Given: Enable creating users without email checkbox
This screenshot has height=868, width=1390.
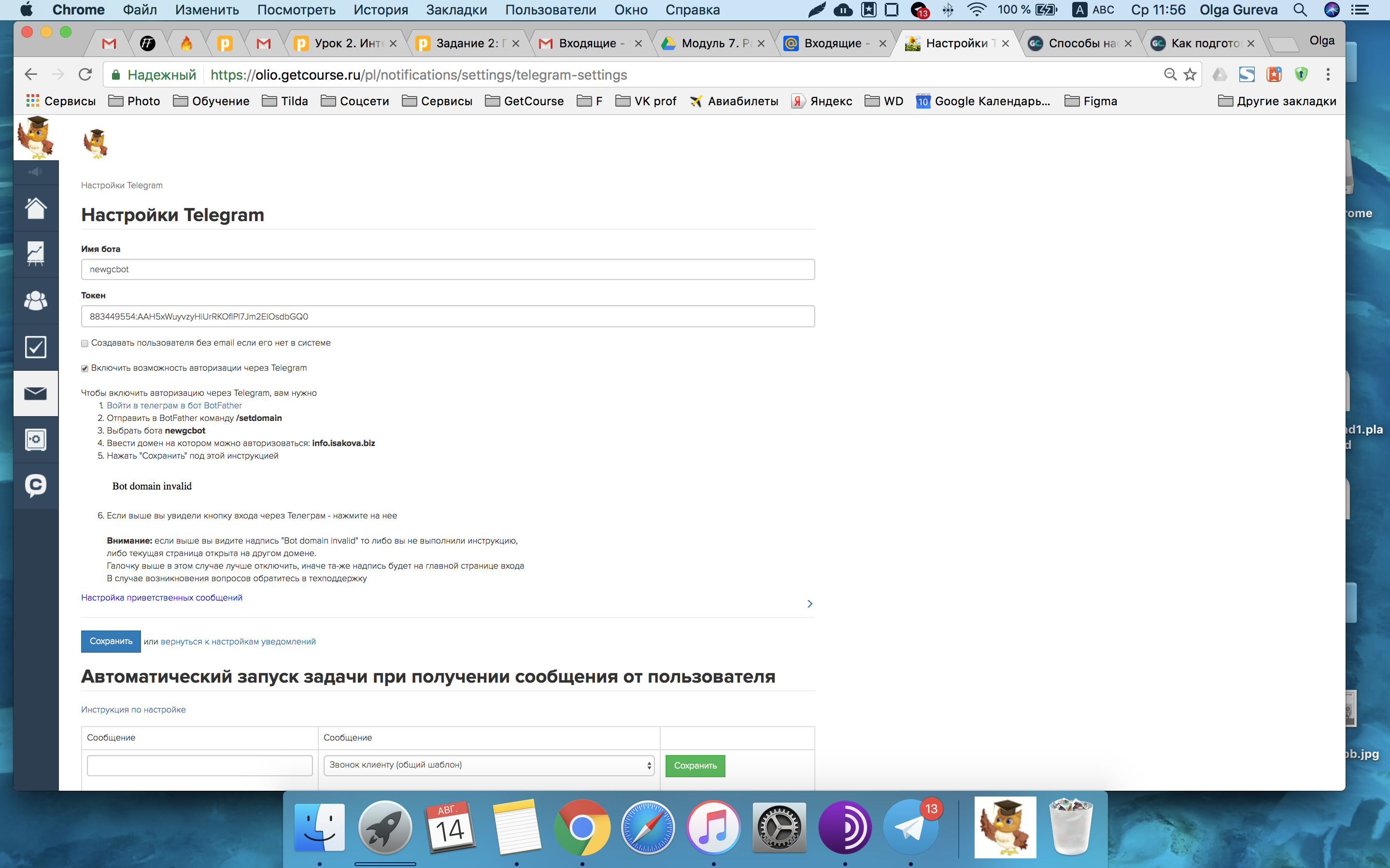Looking at the screenshot, I should 85,343.
